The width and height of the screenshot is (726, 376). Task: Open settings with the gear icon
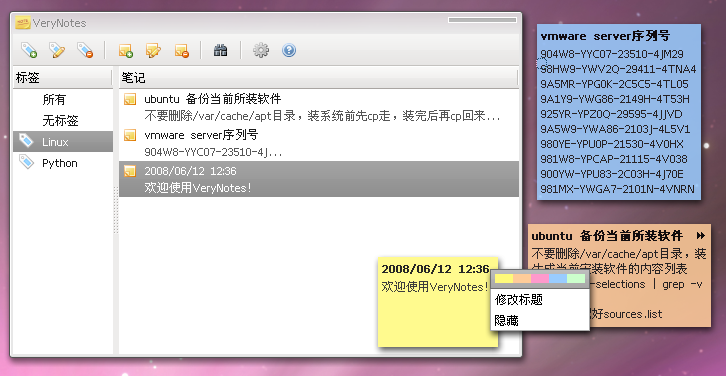tap(261, 50)
